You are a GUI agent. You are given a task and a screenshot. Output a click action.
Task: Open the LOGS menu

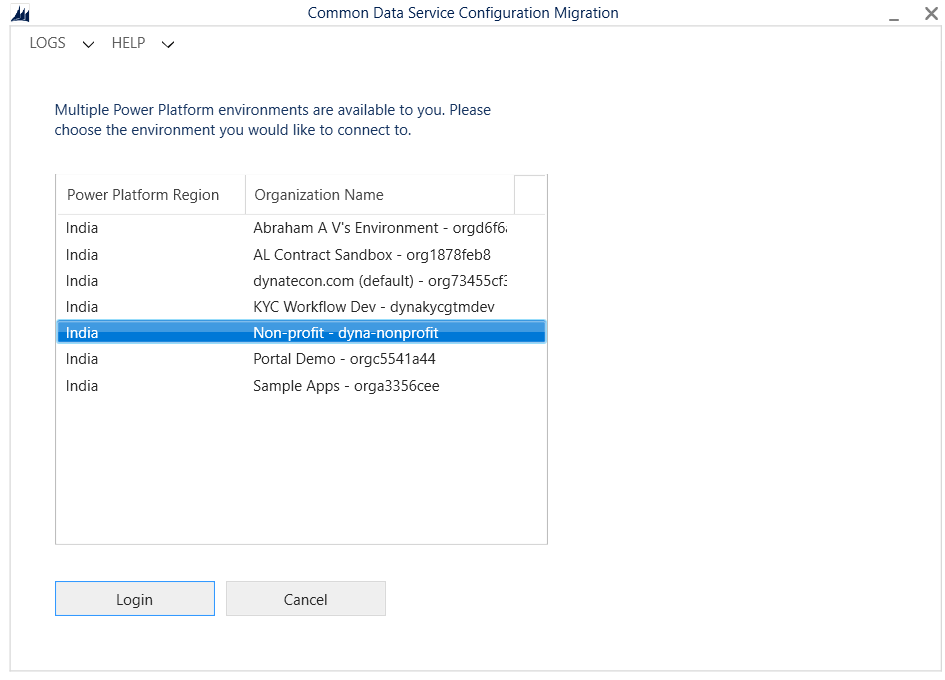pyautogui.click(x=48, y=43)
